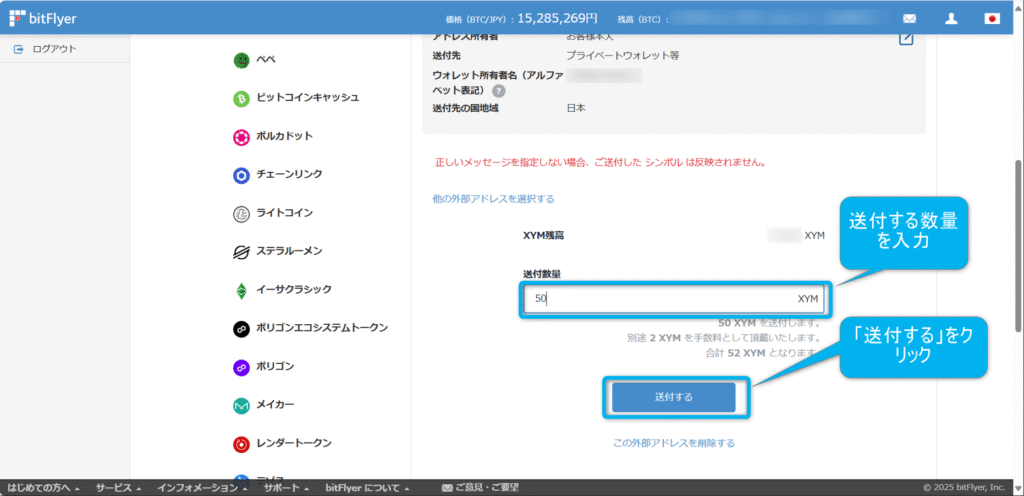Open the イーサクラシック currency entry
The height and width of the screenshot is (496, 1024).
(294, 289)
